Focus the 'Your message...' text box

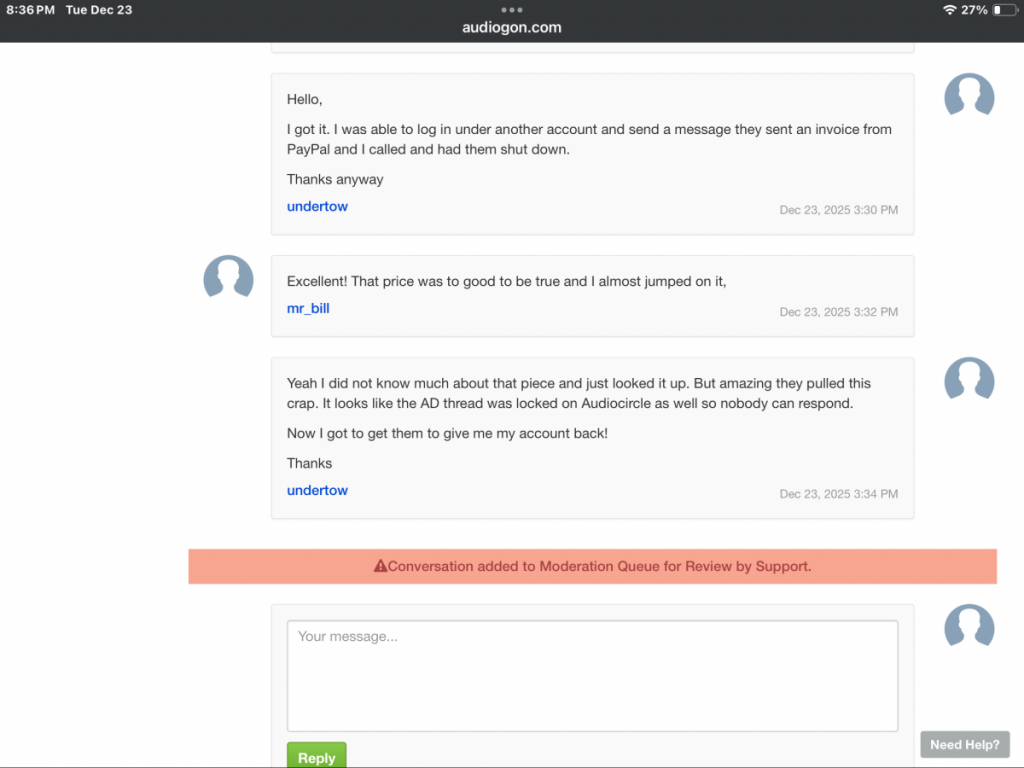coord(592,676)
